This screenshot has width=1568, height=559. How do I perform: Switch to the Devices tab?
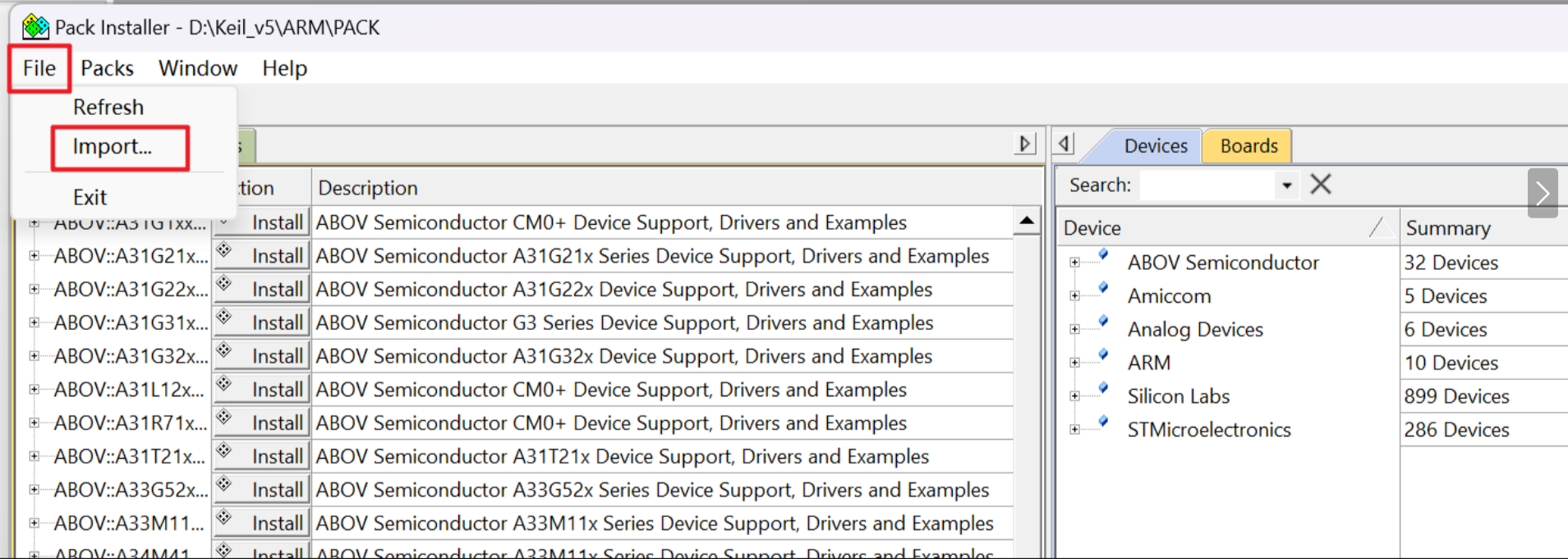coord(1156,145)
